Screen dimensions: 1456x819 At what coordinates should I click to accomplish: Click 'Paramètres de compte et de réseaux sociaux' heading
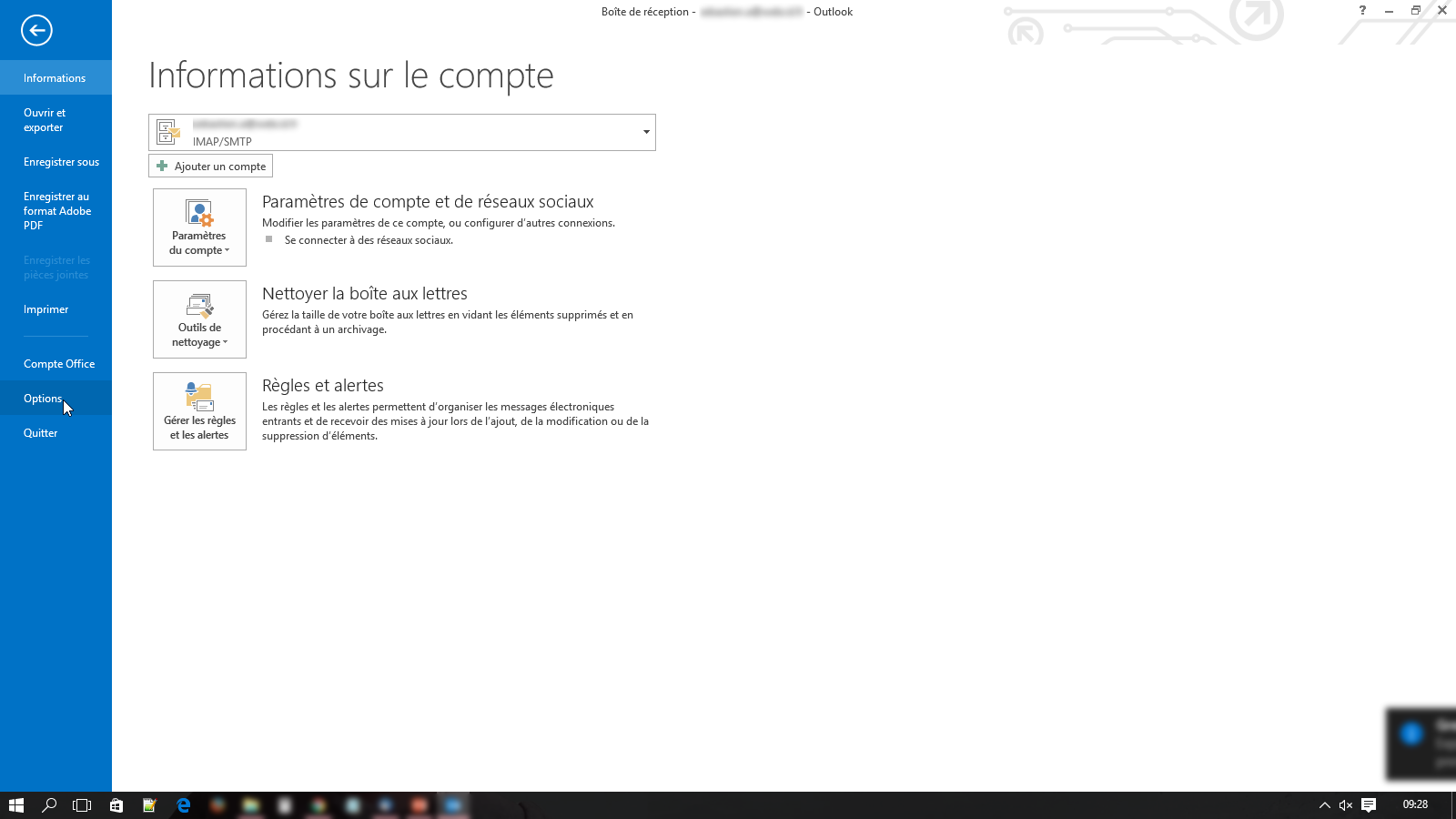(x=428, y=202)
